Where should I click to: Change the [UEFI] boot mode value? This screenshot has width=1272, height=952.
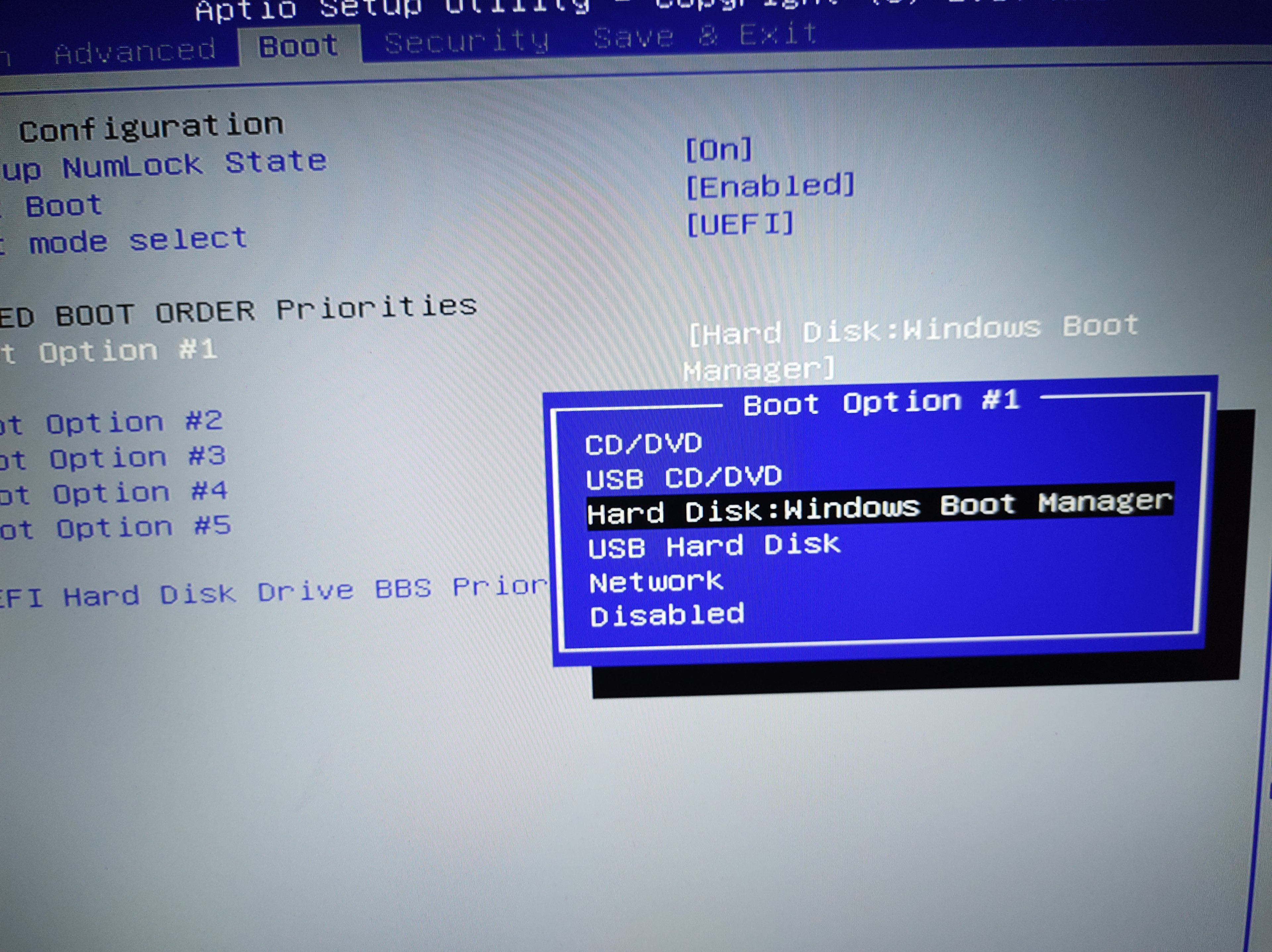click(739, 223)
